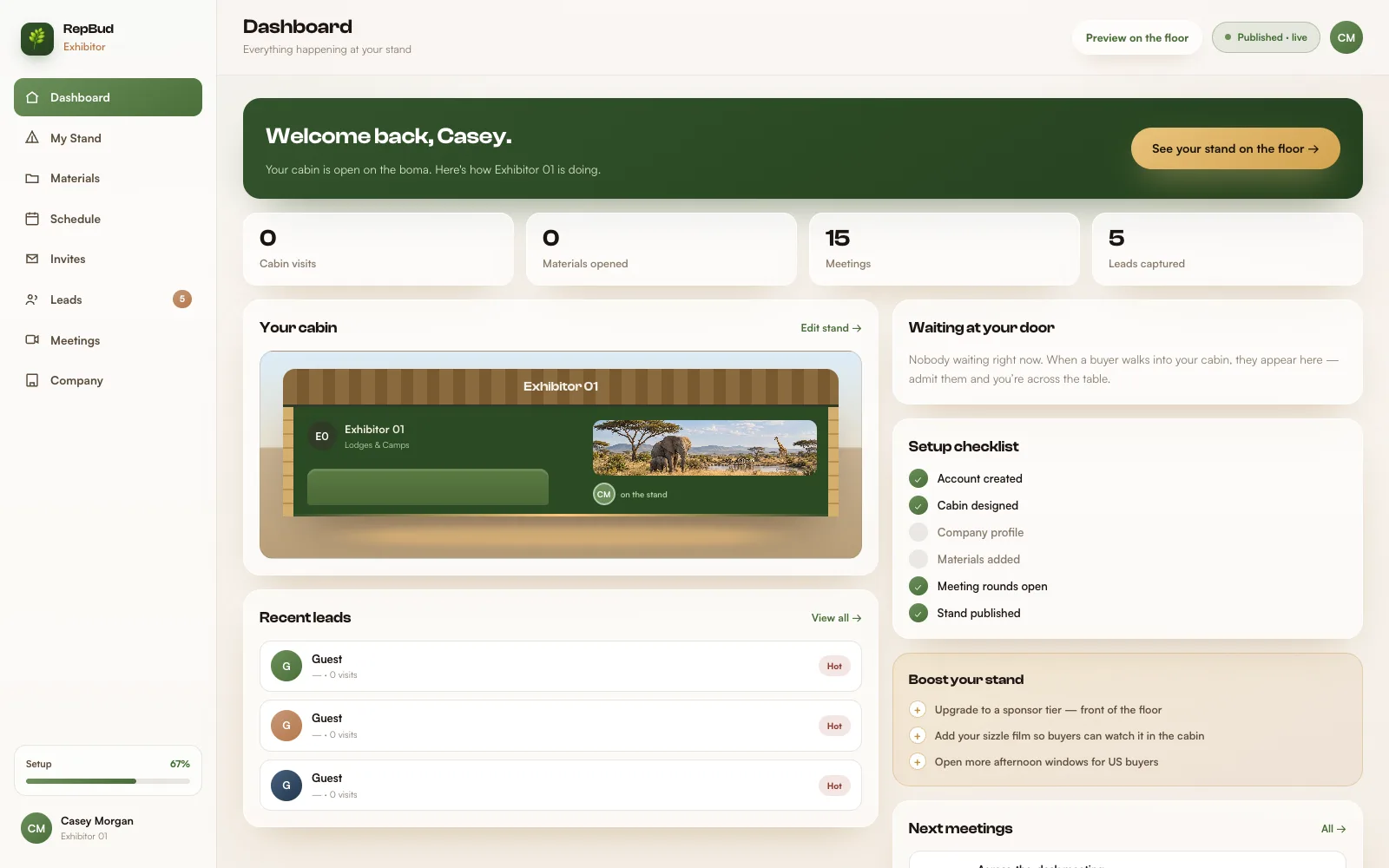Click the green button inside cabin preview
Image resolution: width=1389 pixels, height=868 pixels.
click(428, 487)
